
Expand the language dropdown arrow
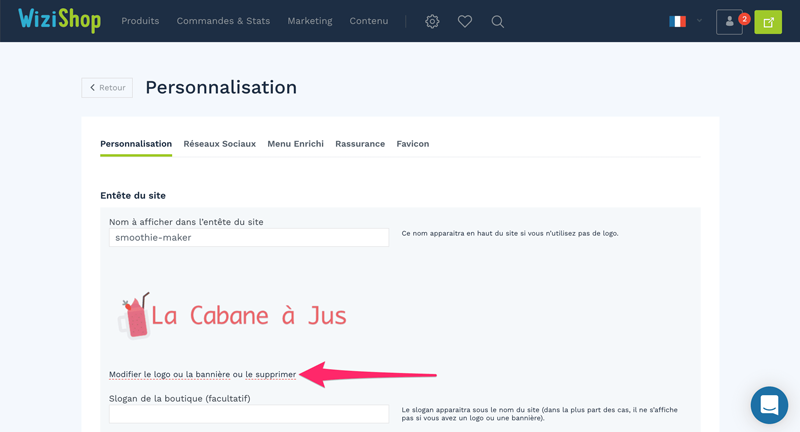699,21
